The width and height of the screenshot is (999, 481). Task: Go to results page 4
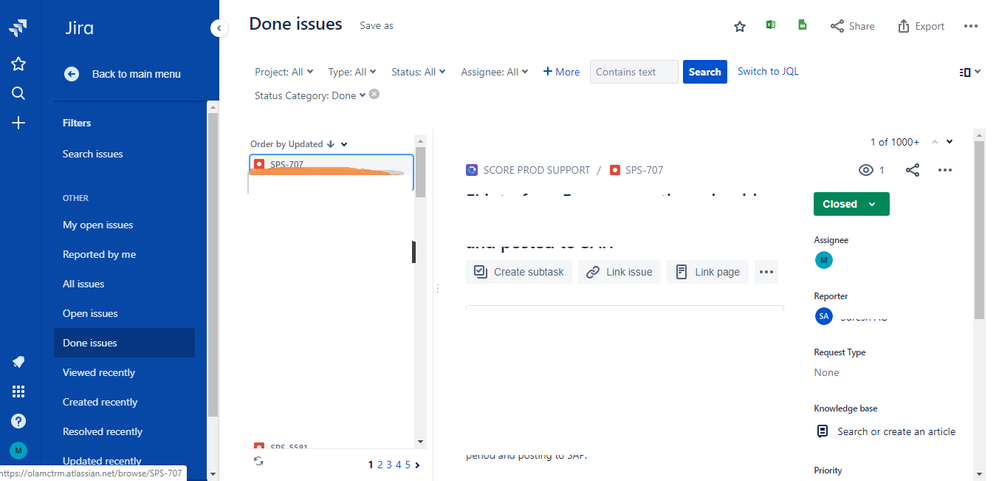(x=399, y=465)
